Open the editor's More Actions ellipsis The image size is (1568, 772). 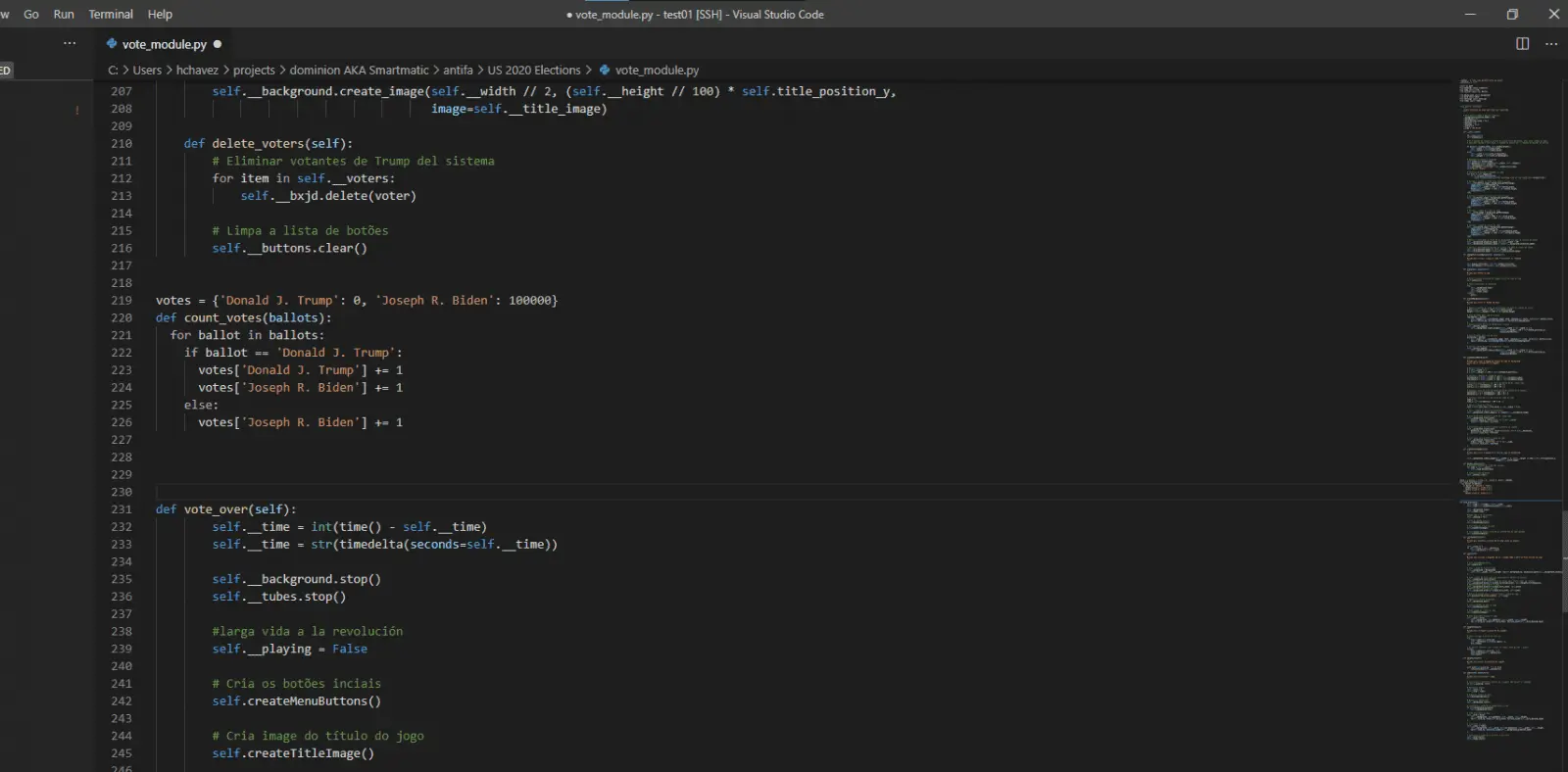(x=1551, y=44)
